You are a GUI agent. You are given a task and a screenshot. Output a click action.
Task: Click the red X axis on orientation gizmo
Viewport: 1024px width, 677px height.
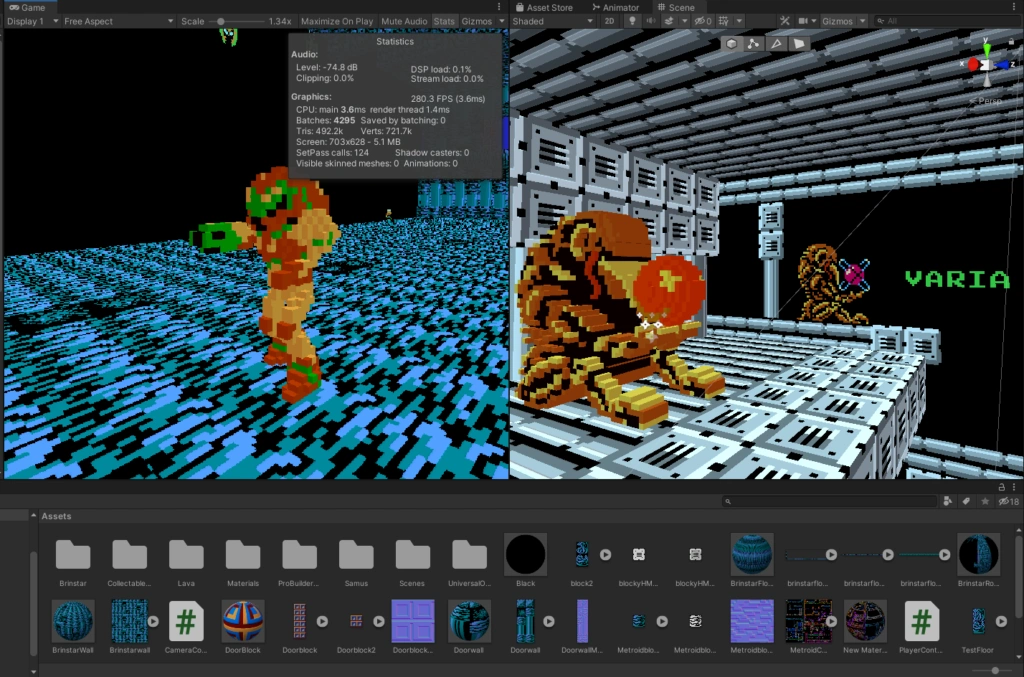click(972, 65)
